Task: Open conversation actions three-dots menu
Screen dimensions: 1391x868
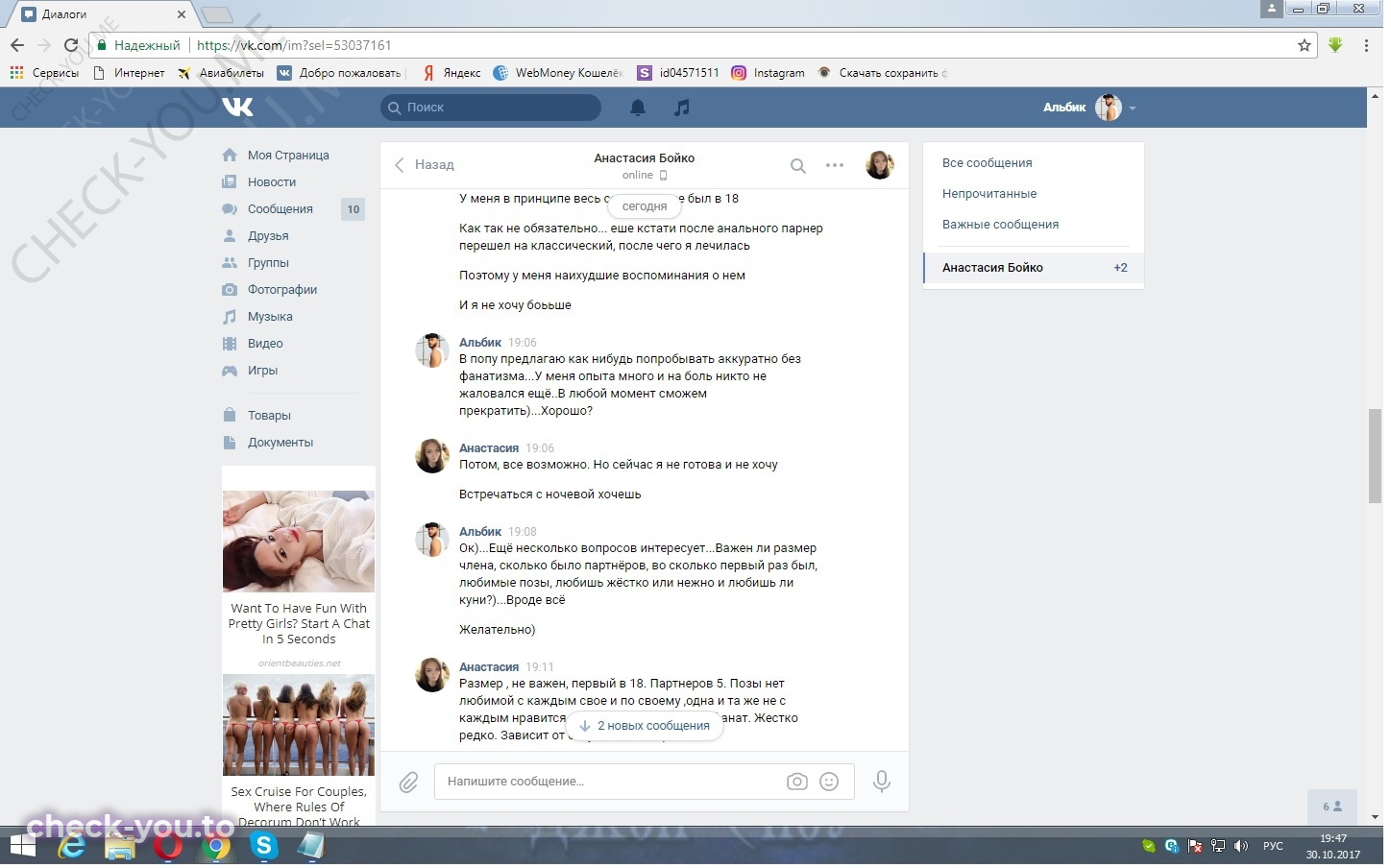Action: (835, 165)
